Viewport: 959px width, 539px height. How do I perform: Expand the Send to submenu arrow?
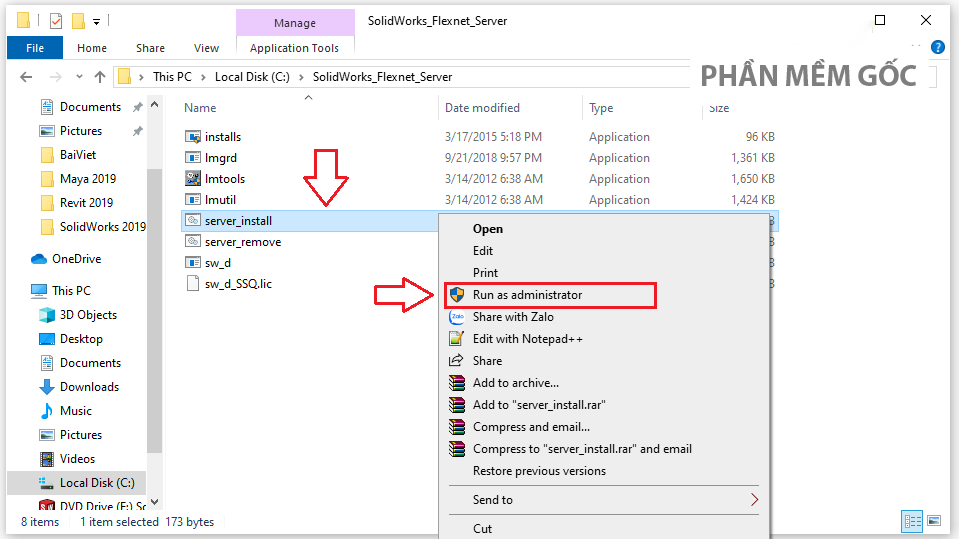[754, 500]
